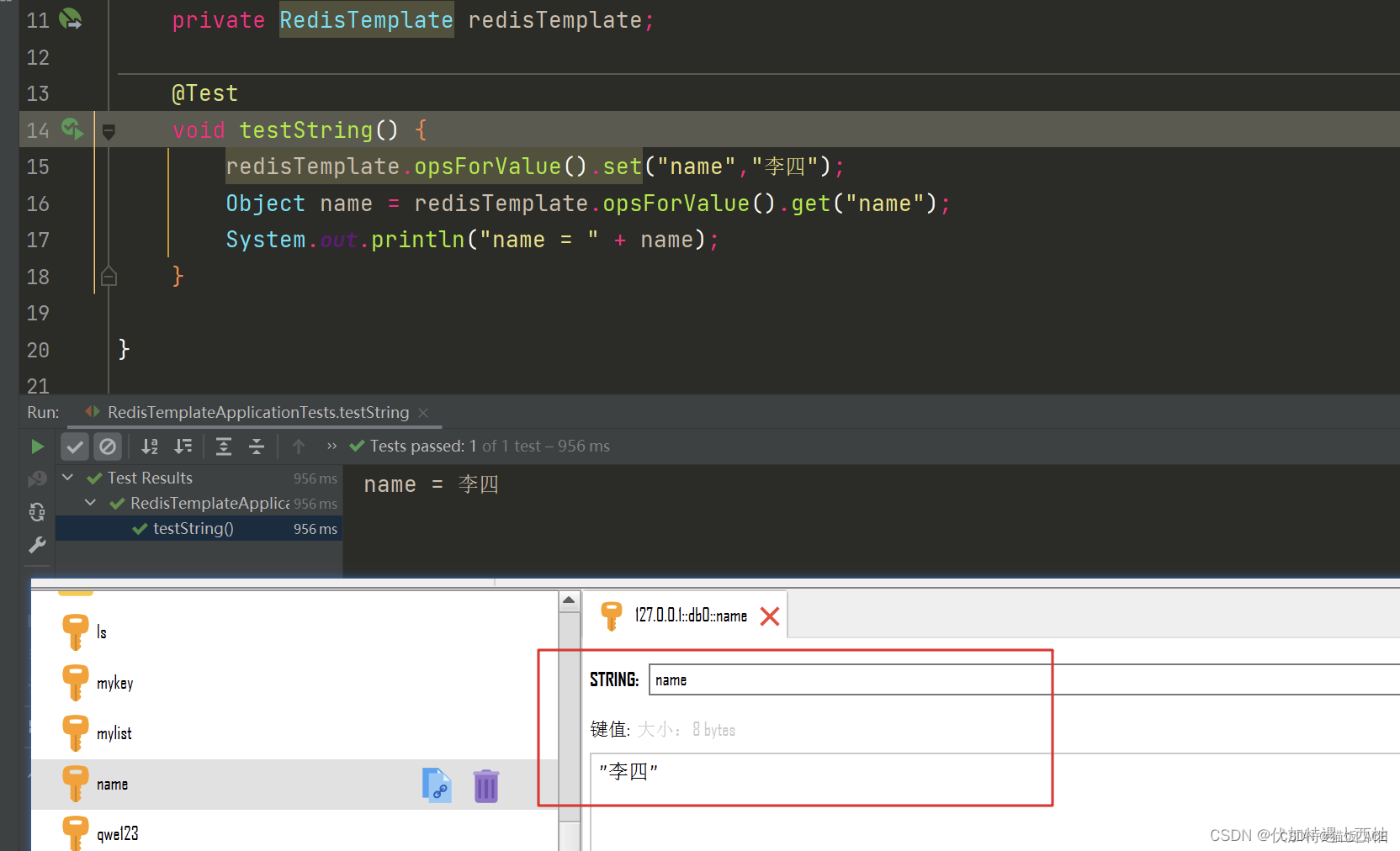1400x851 pixels.
Task: Click the key icon next to mykey
Action: (76, 682)
